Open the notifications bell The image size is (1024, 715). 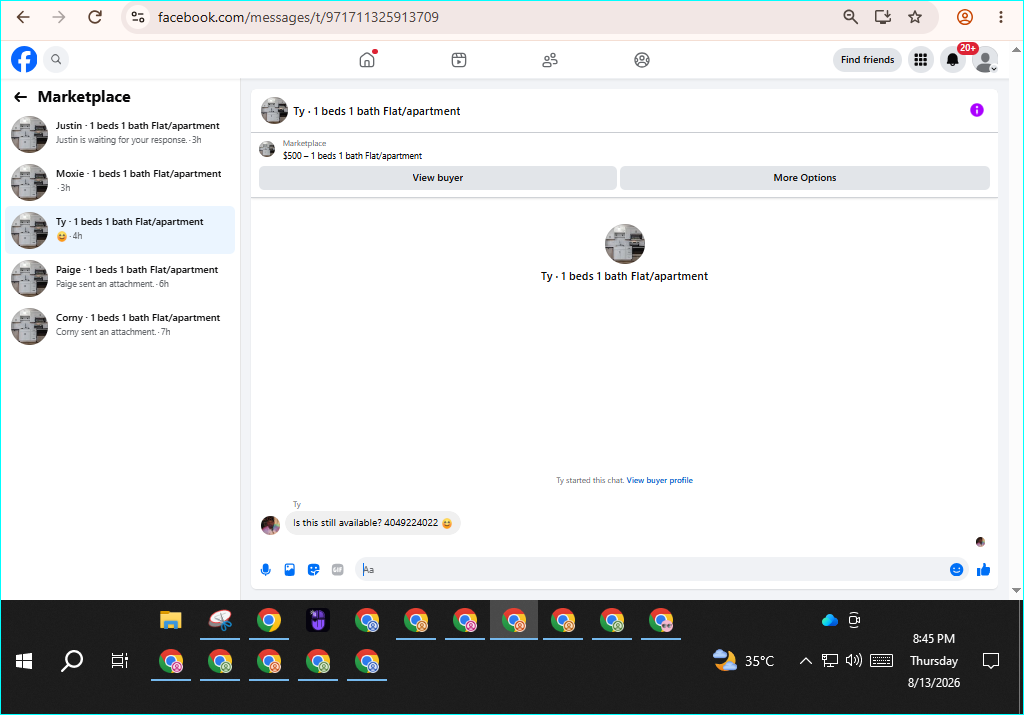point(953,60)
